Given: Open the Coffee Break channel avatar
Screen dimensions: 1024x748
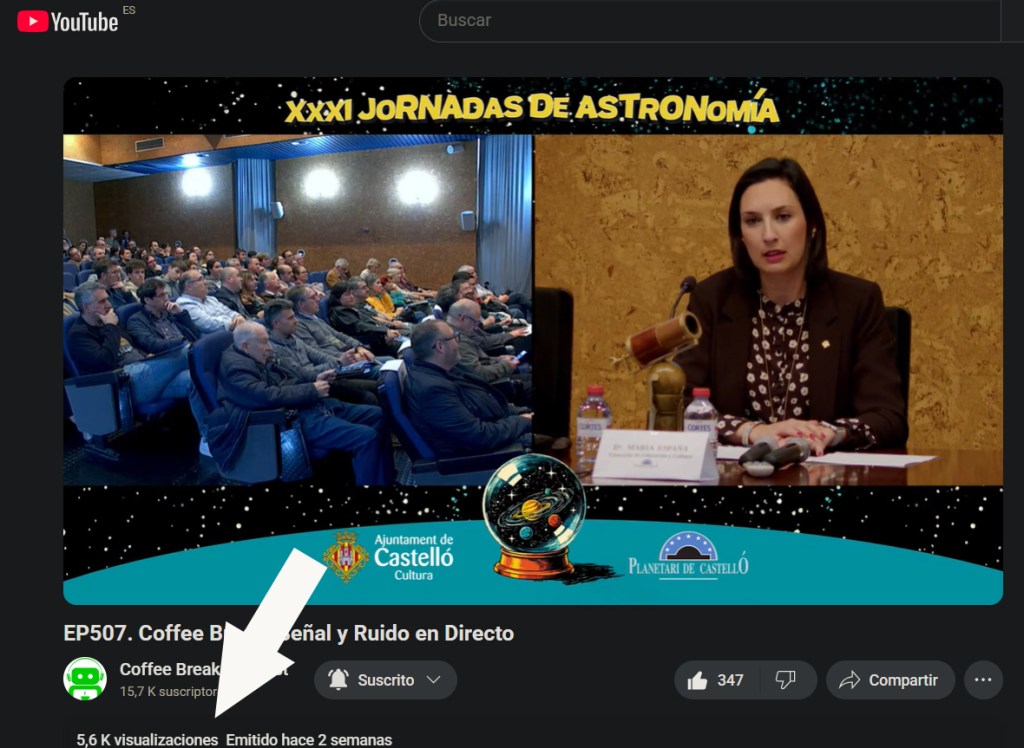Looking at the screenshot, I should 85,679.
